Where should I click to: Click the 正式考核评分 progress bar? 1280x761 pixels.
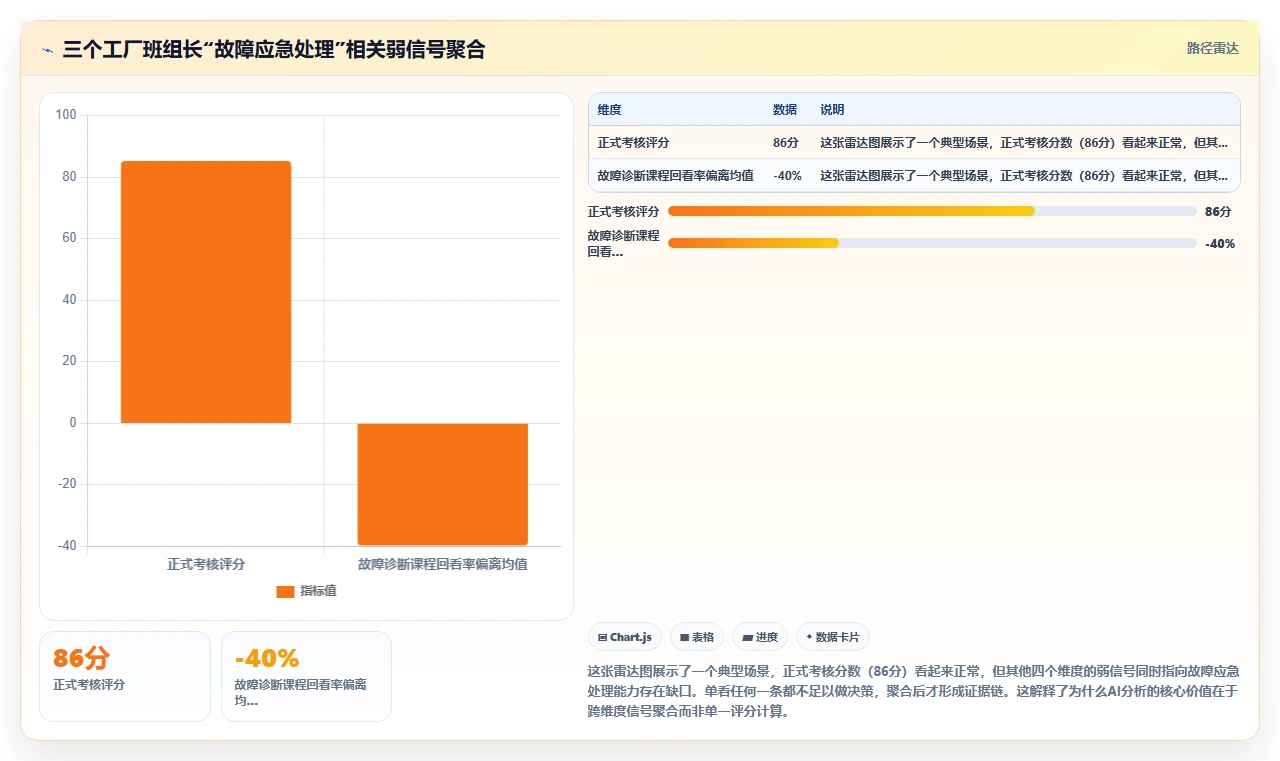tap(932, 211)
